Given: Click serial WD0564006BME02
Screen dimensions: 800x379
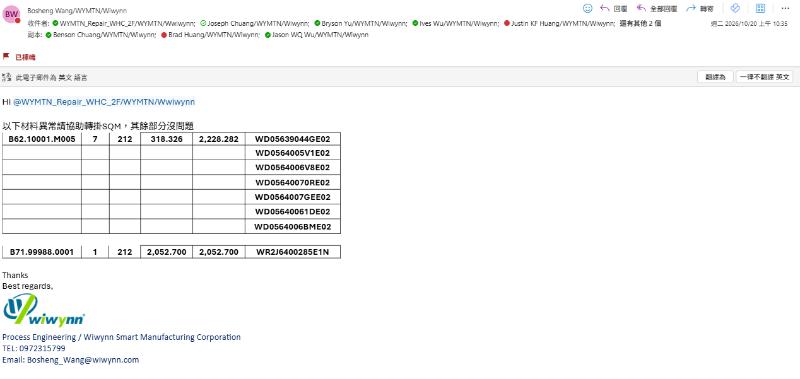Looking at the screenshot, I should (293, 227).
